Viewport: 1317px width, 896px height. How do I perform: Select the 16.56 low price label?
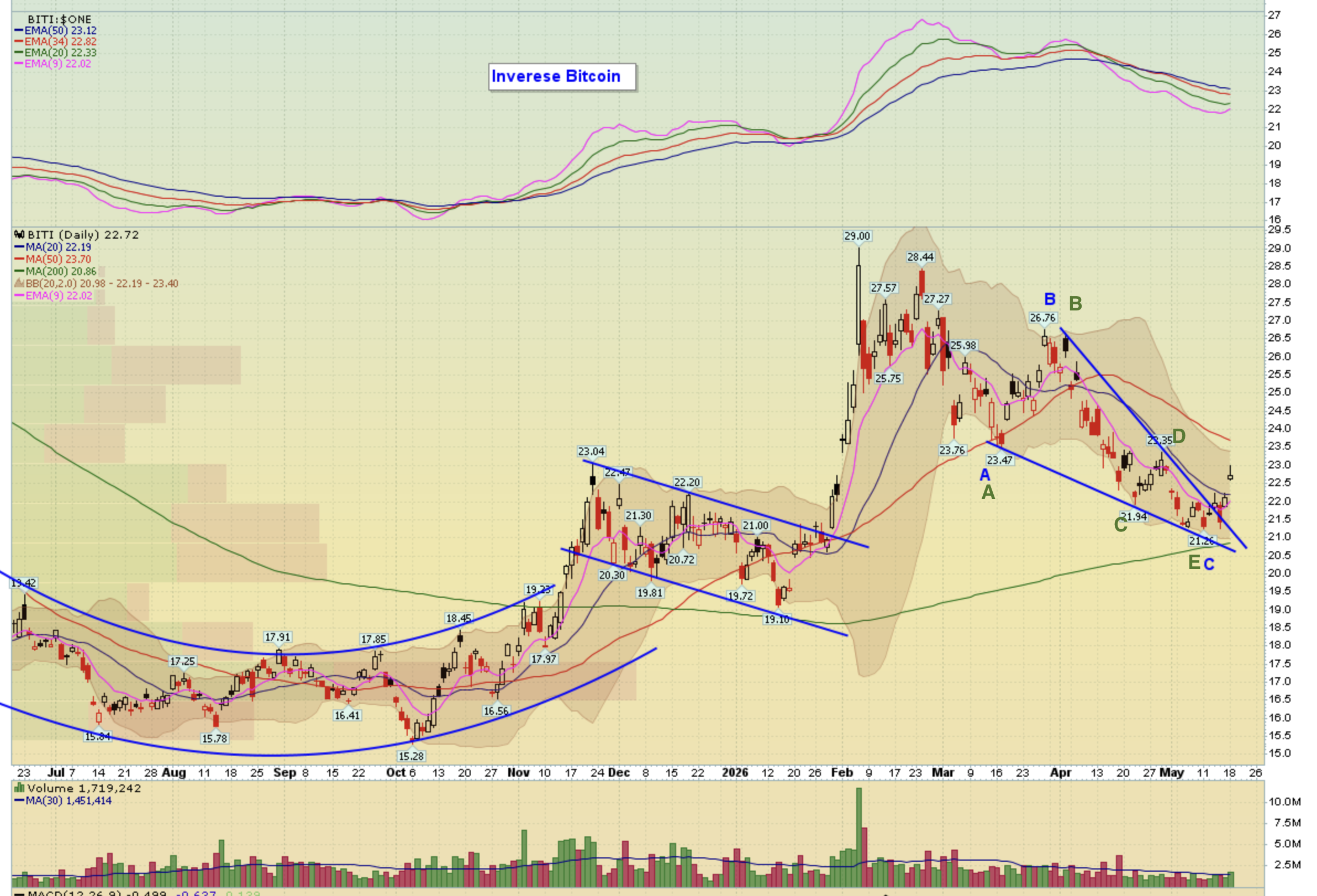click(x=496, y=711)
